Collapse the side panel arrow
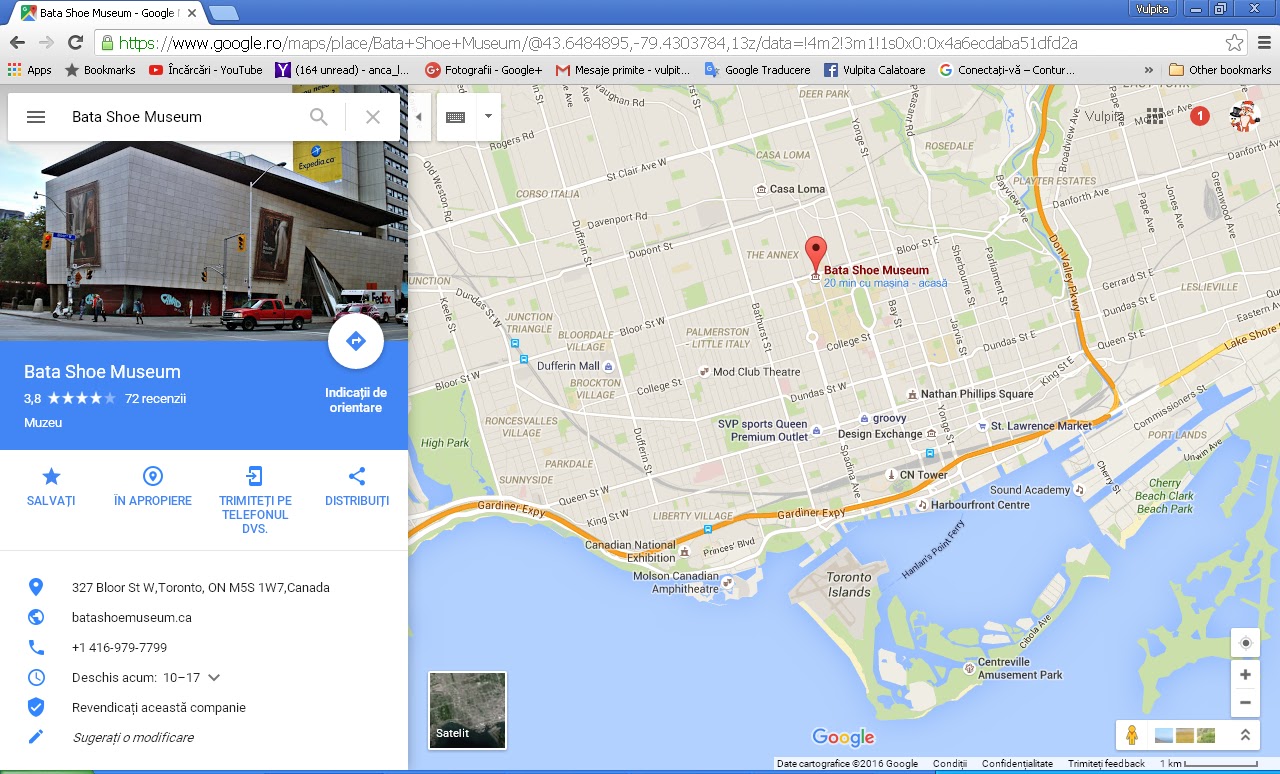Viewport: 1280px width, 774px height. 418,117
